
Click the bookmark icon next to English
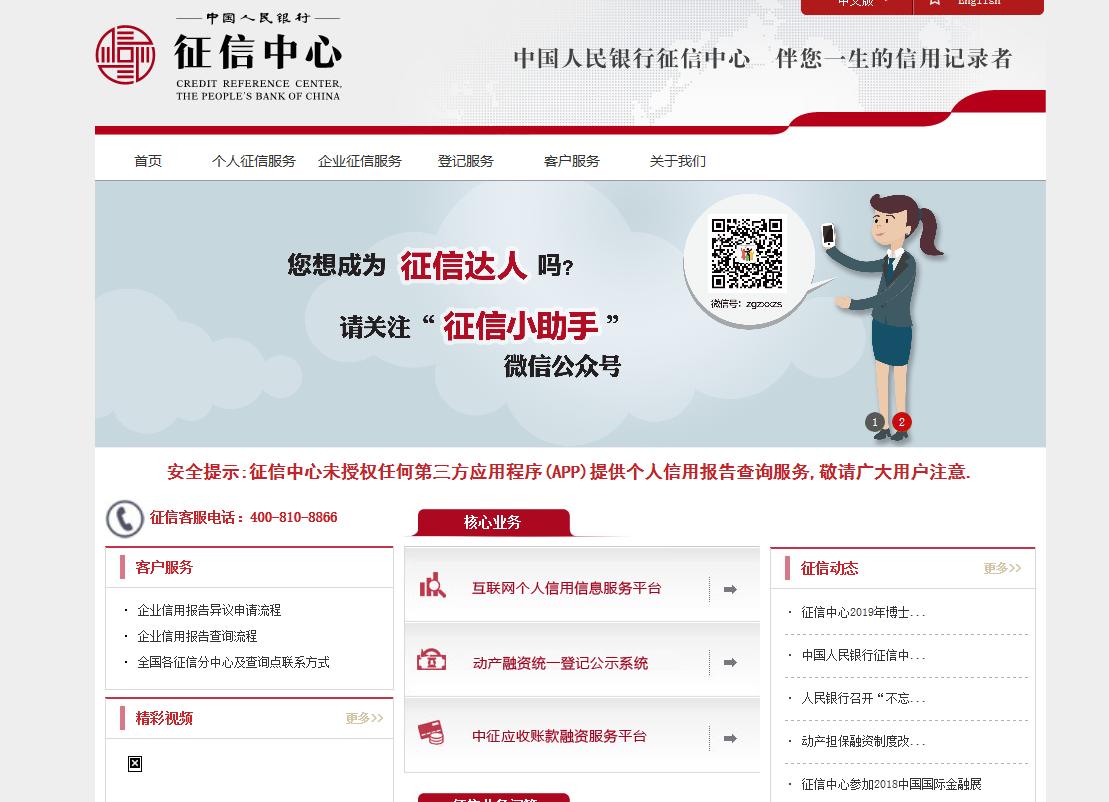[x=934, y=4]
